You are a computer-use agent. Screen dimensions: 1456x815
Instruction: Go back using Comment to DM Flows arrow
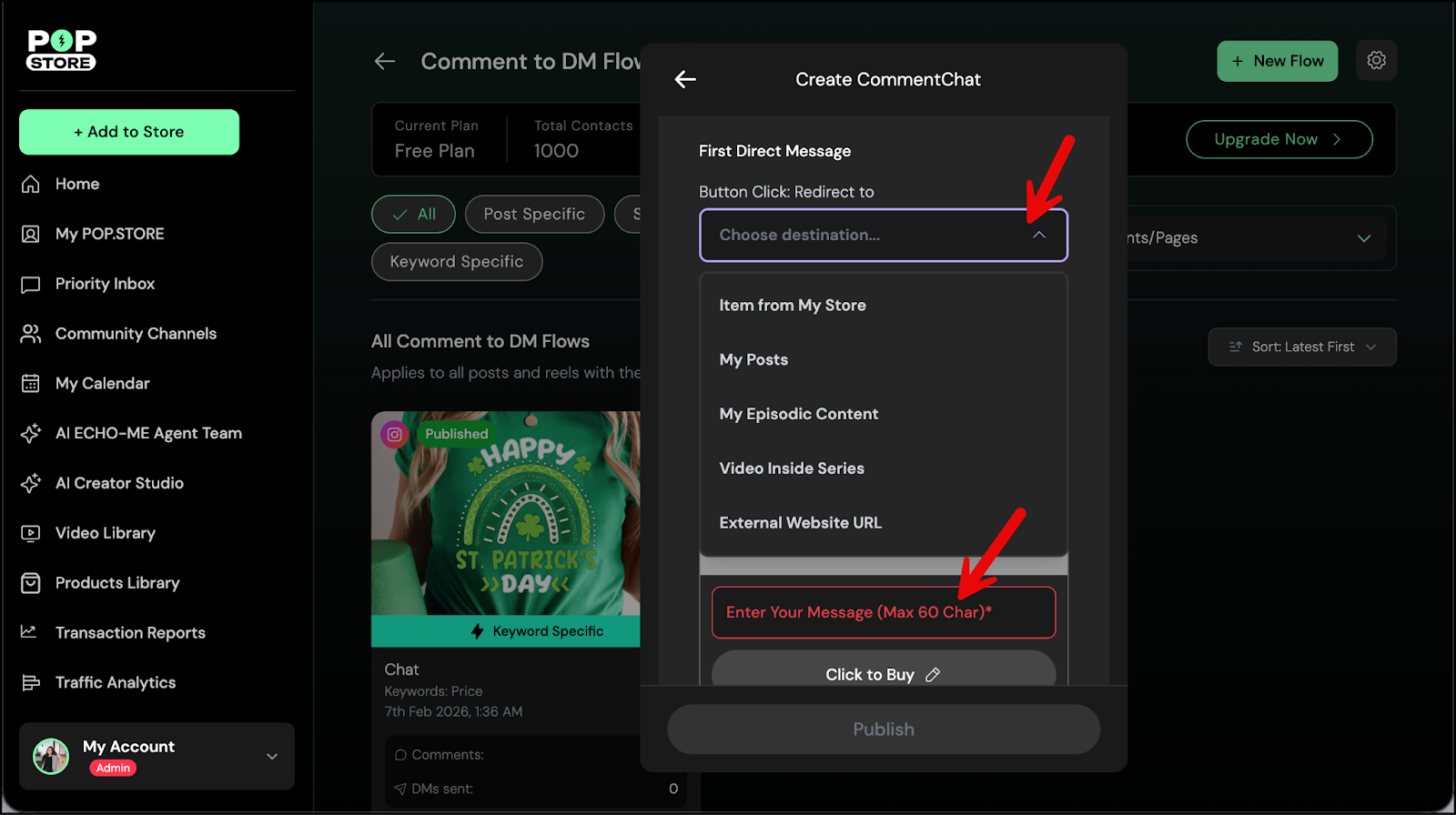click(x=385, y=62)
